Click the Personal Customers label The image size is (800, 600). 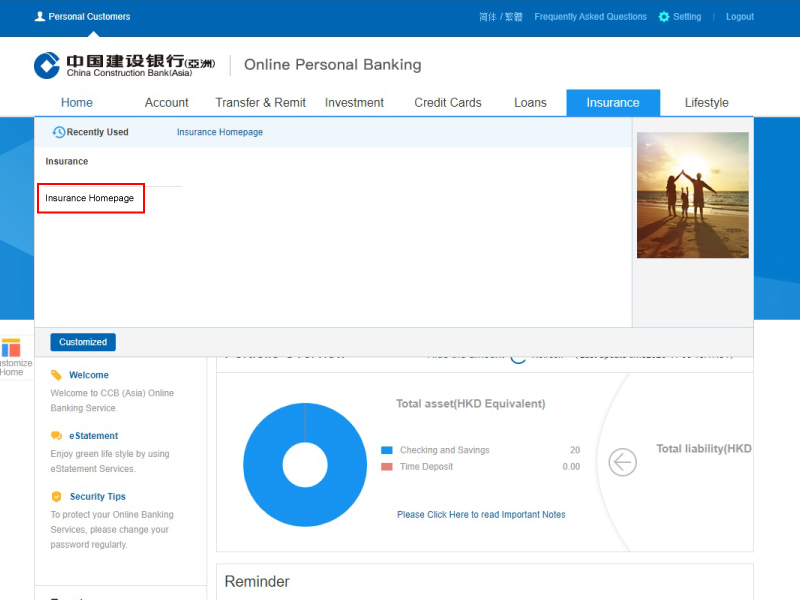(x=89, y=16)
